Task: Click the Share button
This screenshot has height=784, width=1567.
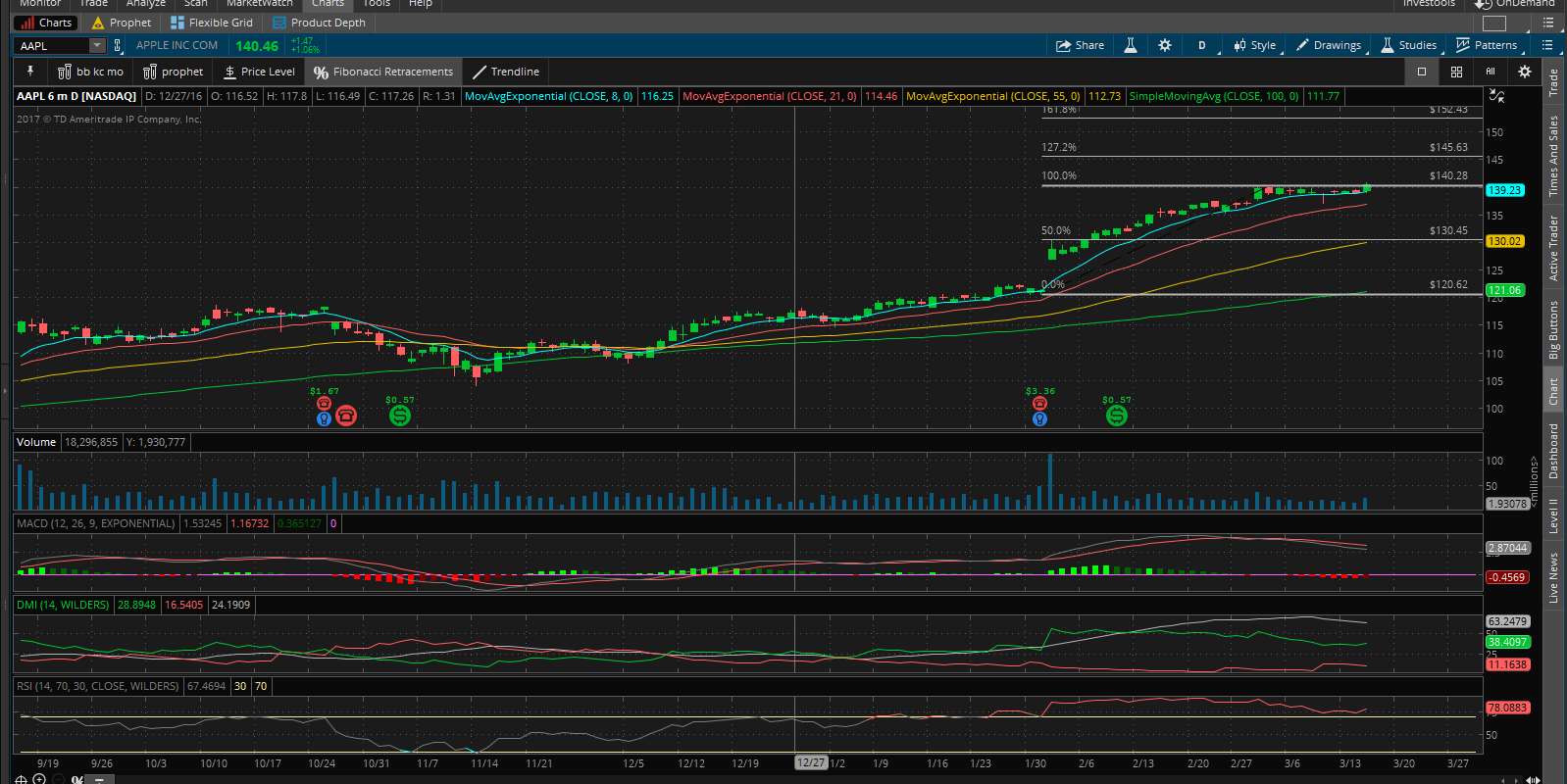Action: pyautogui.click(x=1080, y=45)
